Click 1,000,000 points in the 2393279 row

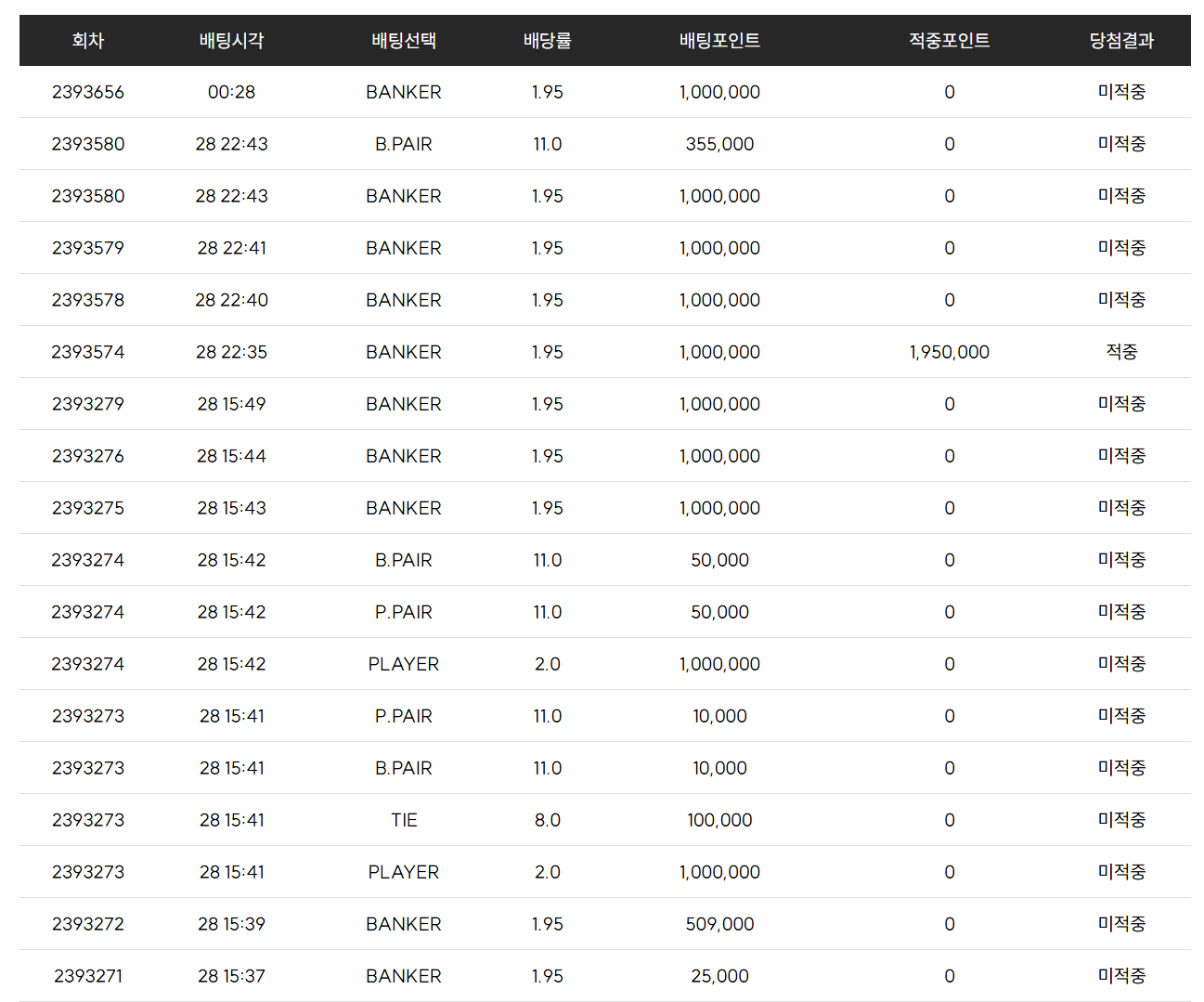pyautogui.click(x=719, y=404)
